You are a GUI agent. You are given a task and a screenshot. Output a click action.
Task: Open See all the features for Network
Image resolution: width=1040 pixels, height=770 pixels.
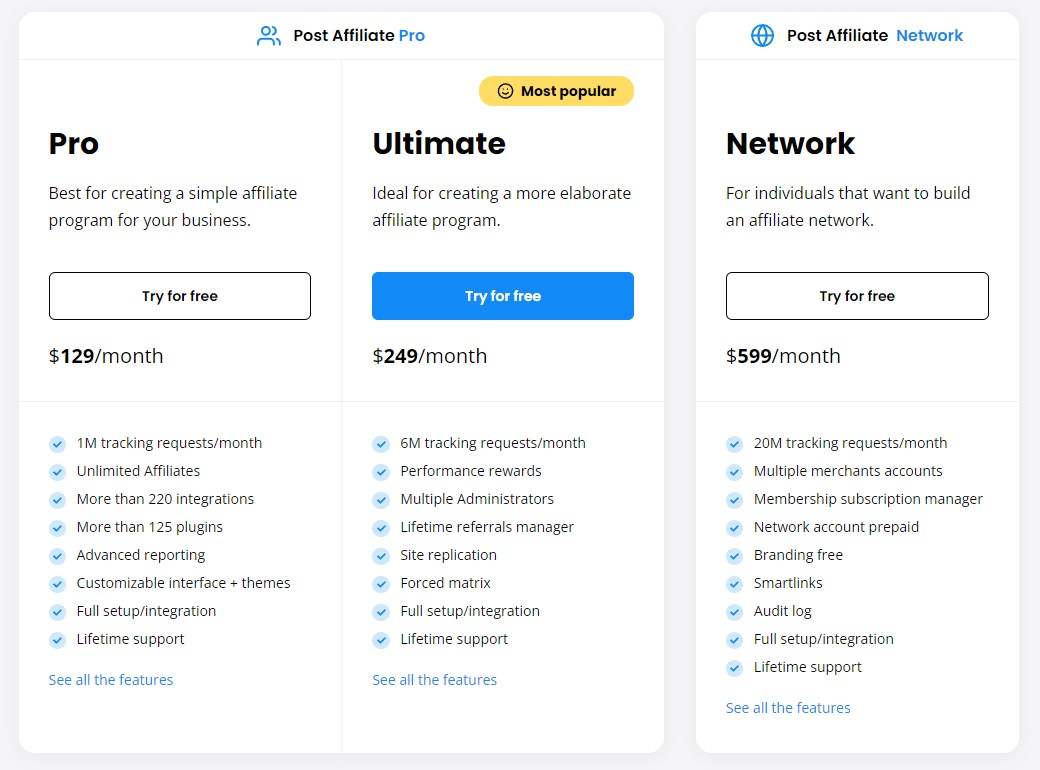click(788, 708)
